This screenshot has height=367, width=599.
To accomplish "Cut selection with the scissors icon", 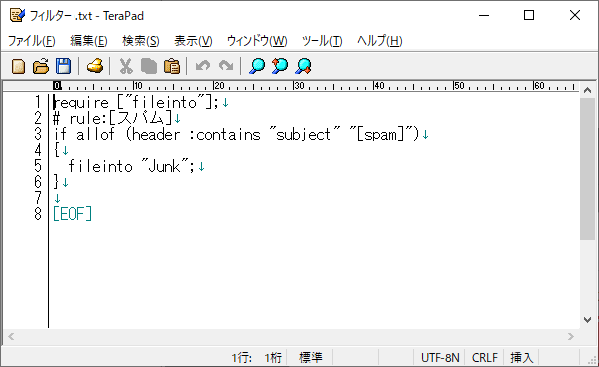I will [126, 66].
